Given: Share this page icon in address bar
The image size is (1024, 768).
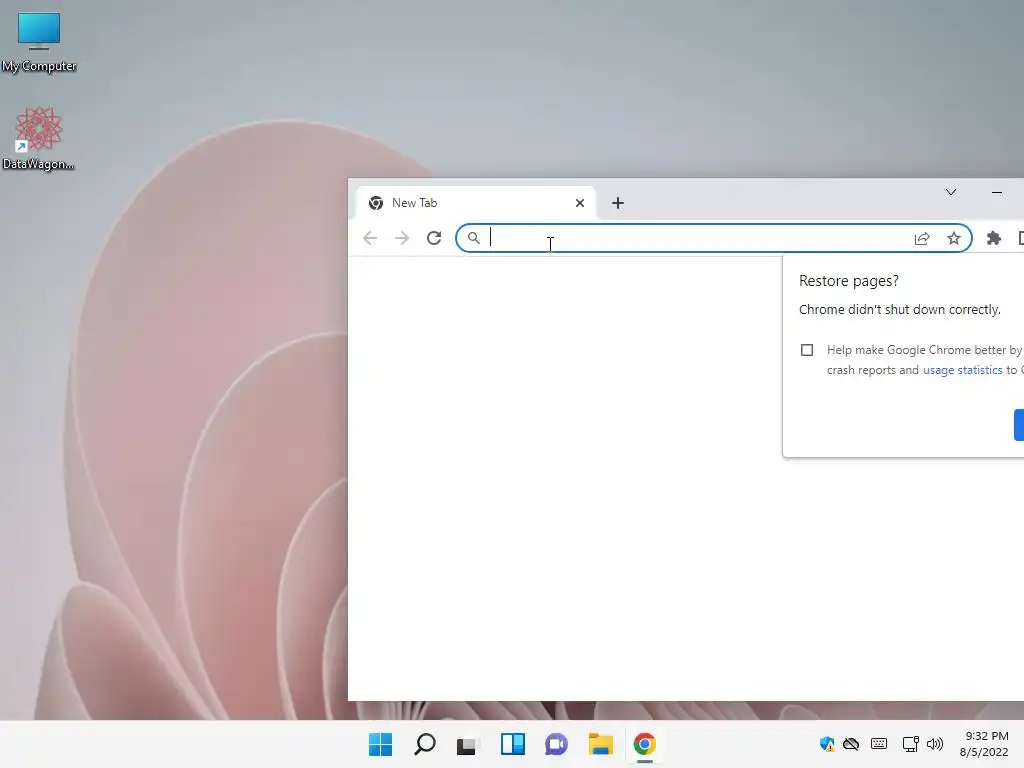Looking at the screenshot, I should tap(922, 238).
